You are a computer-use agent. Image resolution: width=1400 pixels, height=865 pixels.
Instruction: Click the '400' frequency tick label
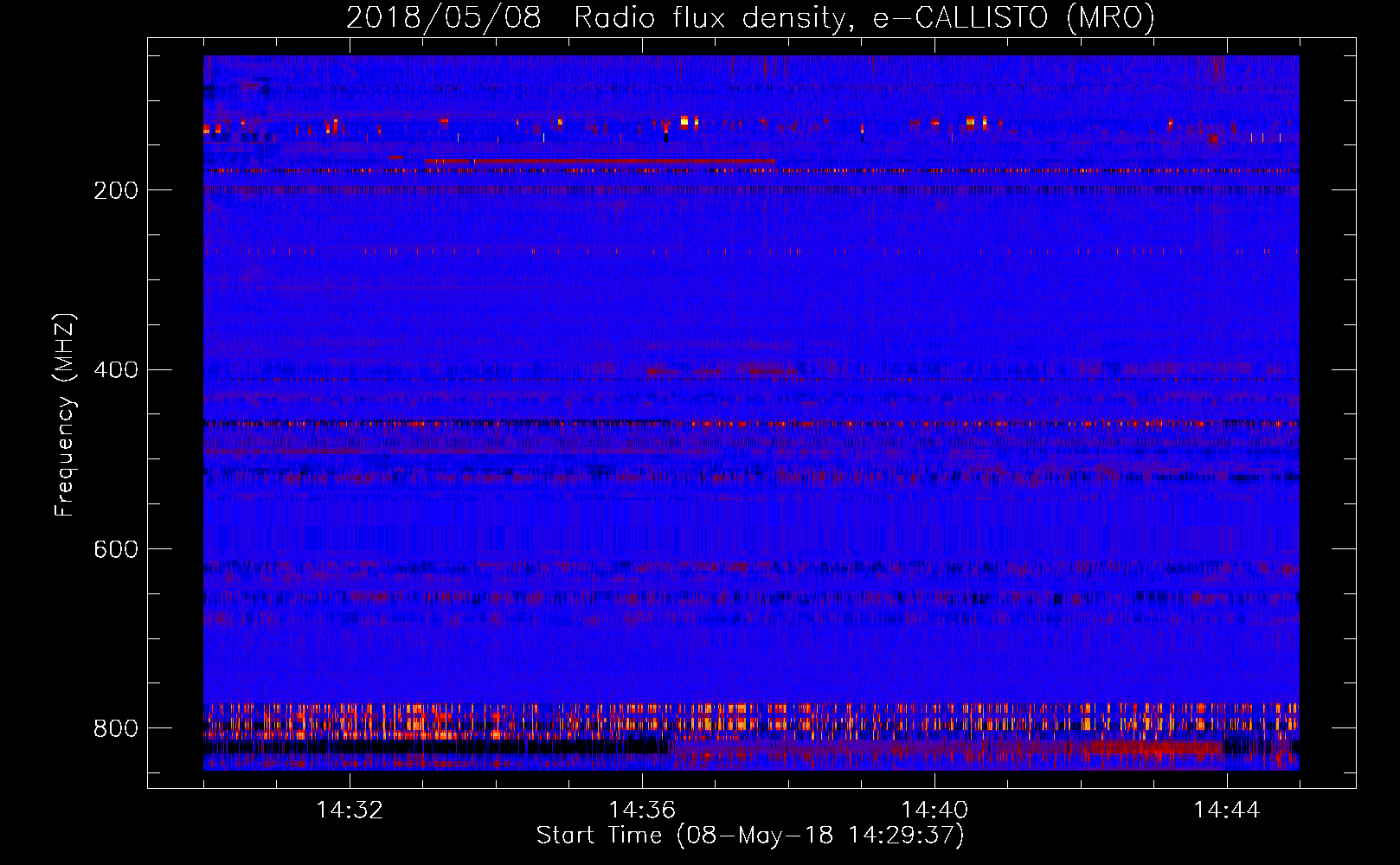click(x=116, y=370)
